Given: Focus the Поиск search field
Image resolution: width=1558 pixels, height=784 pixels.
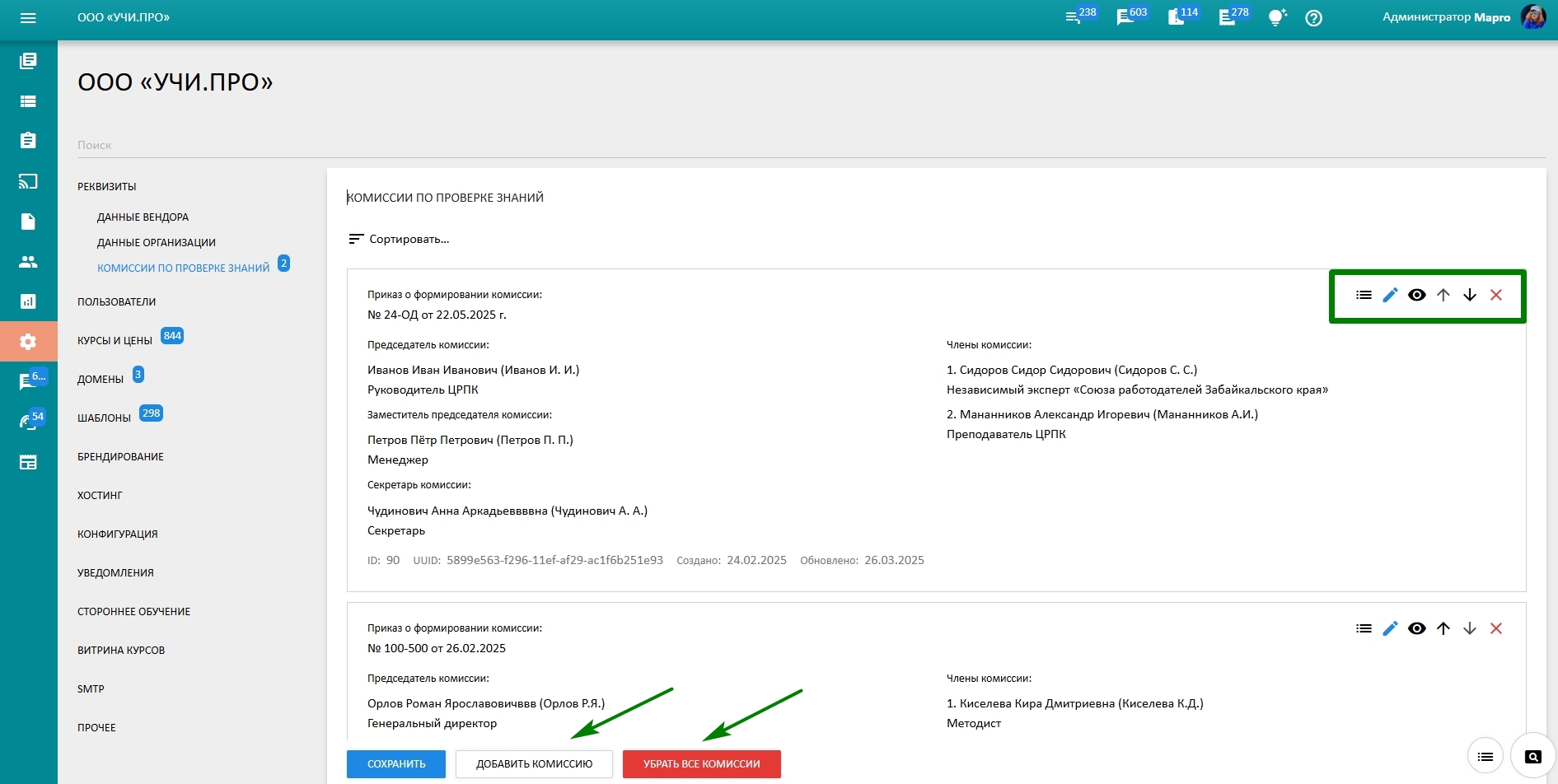Looking at the screenshot, I should coord(812,145).
